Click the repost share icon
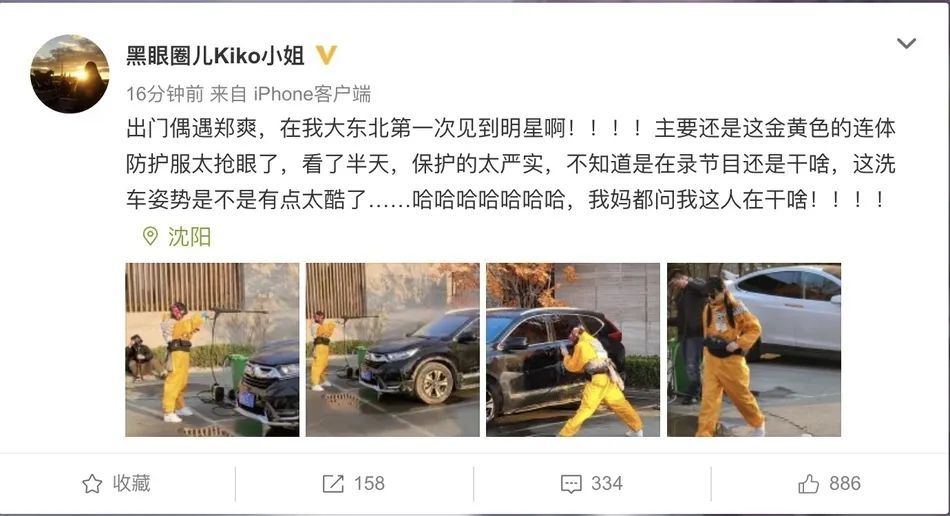 (333, 483)
